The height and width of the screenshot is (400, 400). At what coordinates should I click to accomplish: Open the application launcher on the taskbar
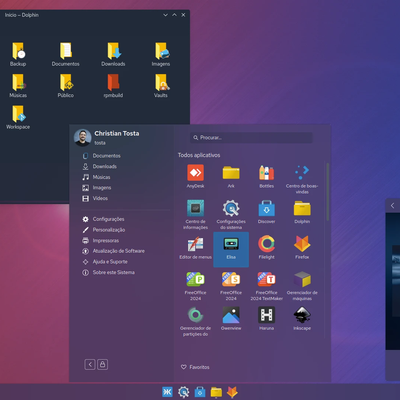tap(167, 392)
